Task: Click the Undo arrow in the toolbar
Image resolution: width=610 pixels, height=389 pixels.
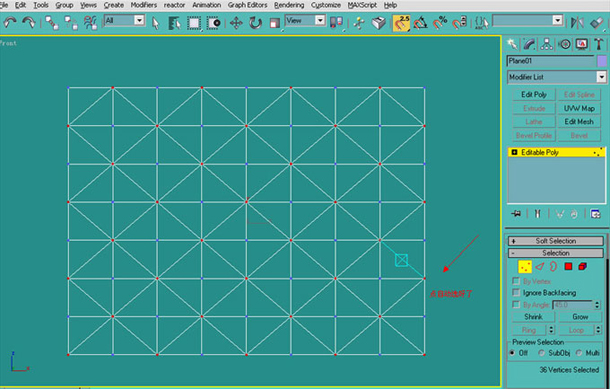Action: tap(10, 23)
